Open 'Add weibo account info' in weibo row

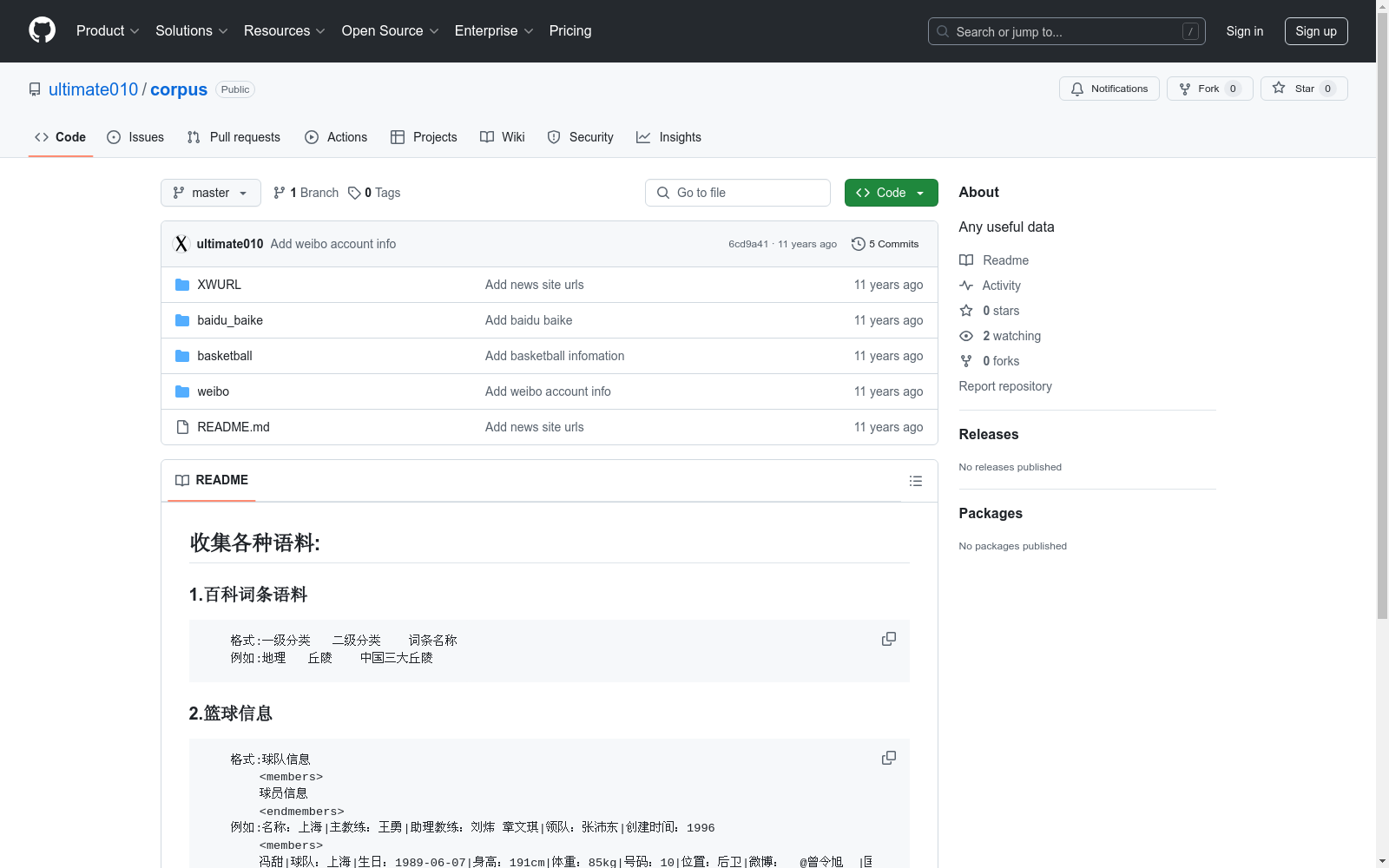(x=548, y=391)
